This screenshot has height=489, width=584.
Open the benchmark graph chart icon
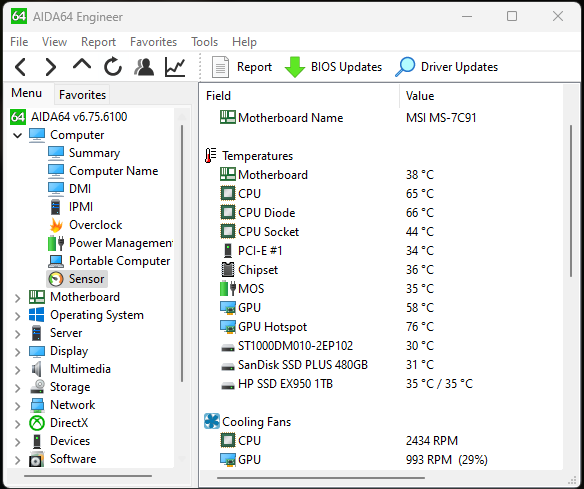pos(175,67)
